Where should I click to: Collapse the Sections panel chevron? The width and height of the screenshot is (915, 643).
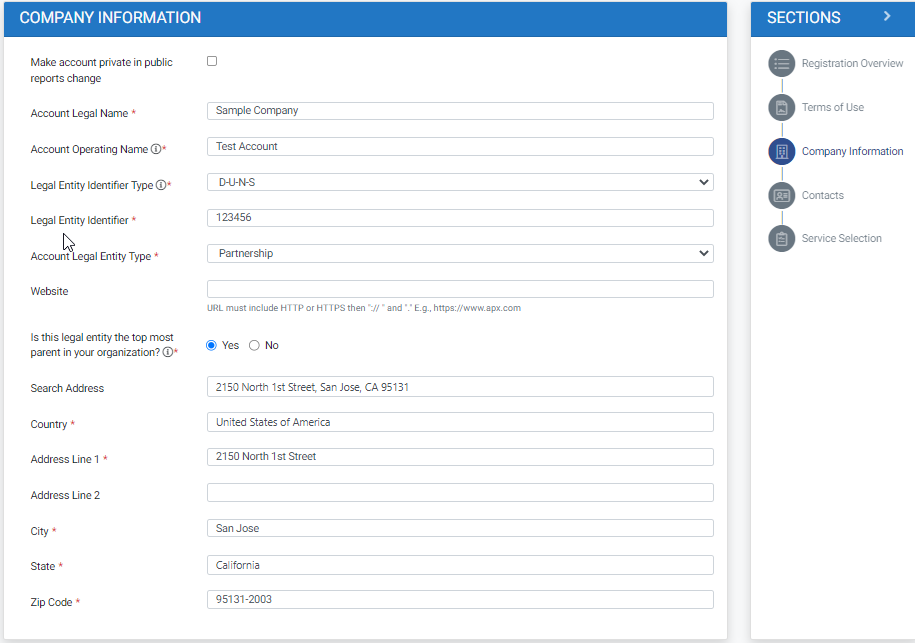886,17
